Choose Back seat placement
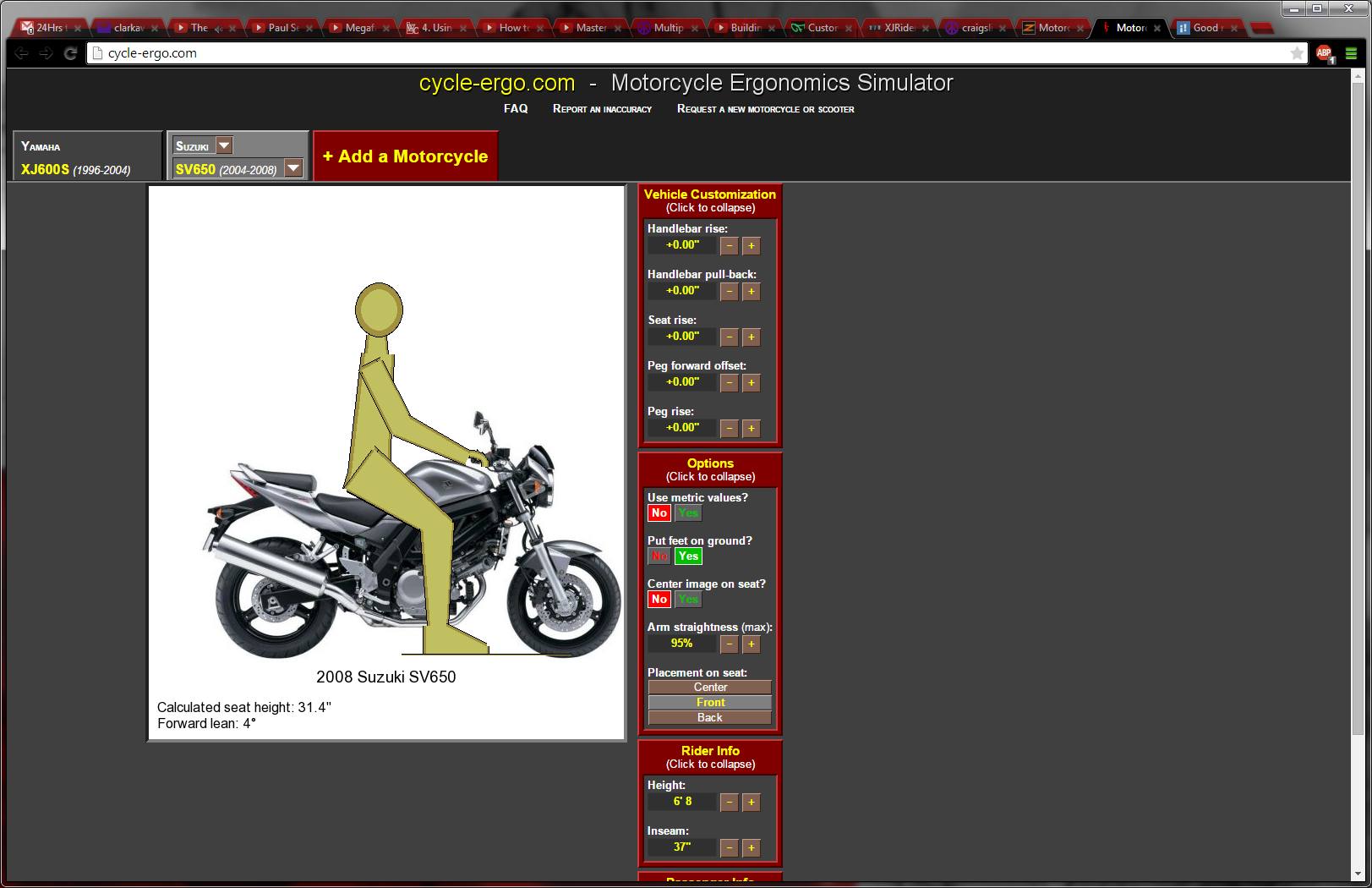Image resolution: width=1372 pixels, height=888 pixels. [x=710, y=718]
